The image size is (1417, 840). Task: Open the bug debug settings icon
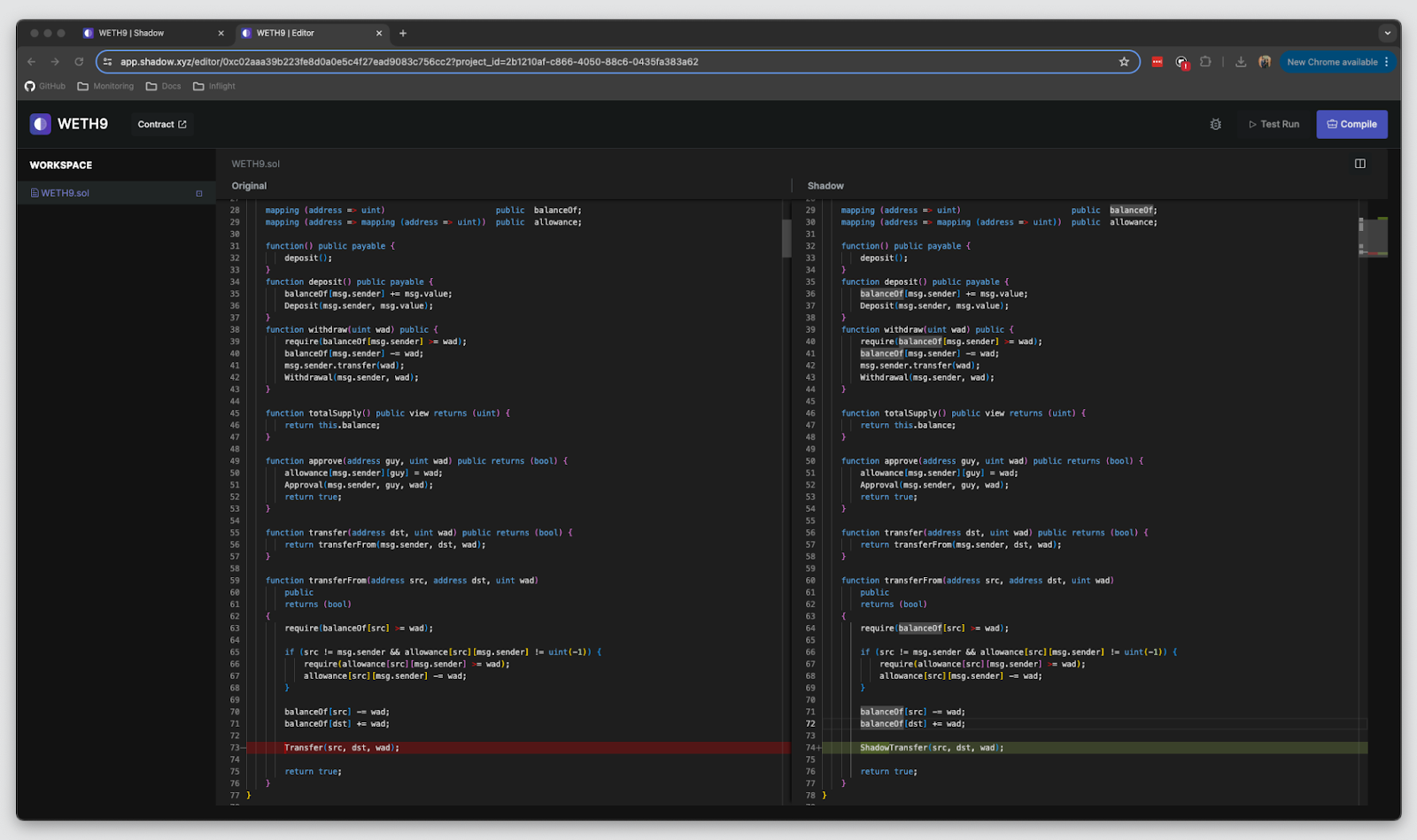click(1216, 125)
